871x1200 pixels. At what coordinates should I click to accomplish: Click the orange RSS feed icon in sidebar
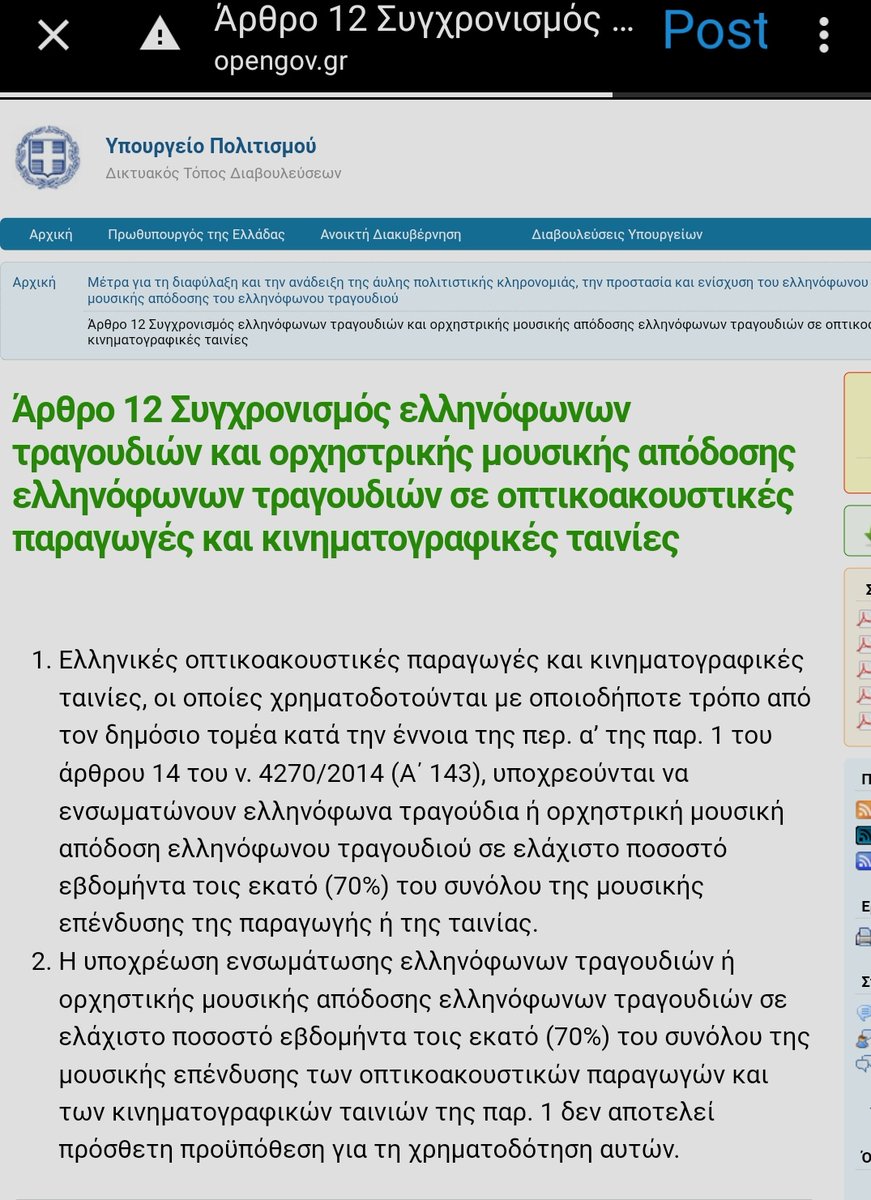click(863, 810)
